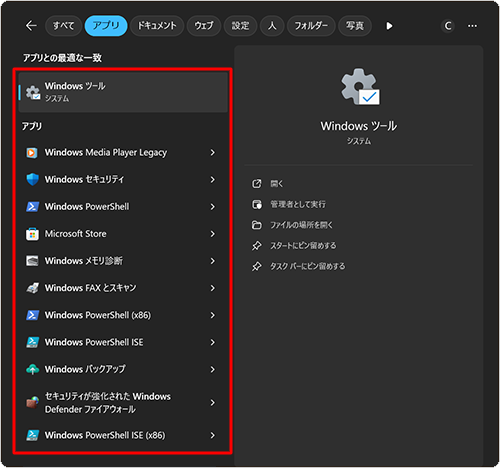This screenshot has height=468, width=500.
Task: Click the large Windows ツール preview icon
Action: 360,87
